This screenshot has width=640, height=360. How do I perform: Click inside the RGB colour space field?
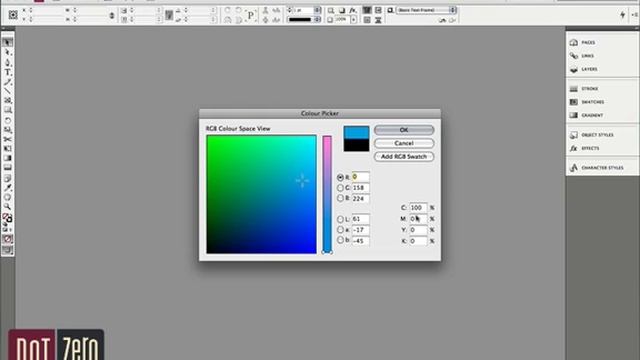tap(261, 194)
